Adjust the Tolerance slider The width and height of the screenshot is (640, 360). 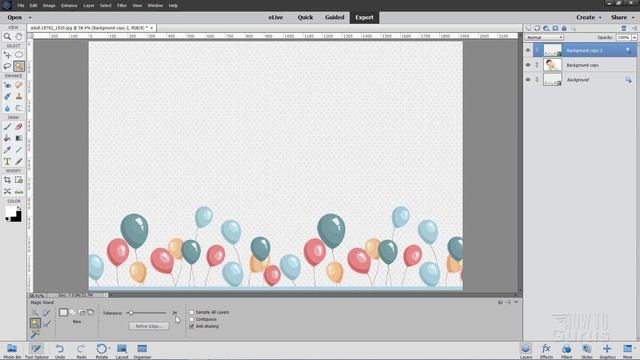(131, 313)
